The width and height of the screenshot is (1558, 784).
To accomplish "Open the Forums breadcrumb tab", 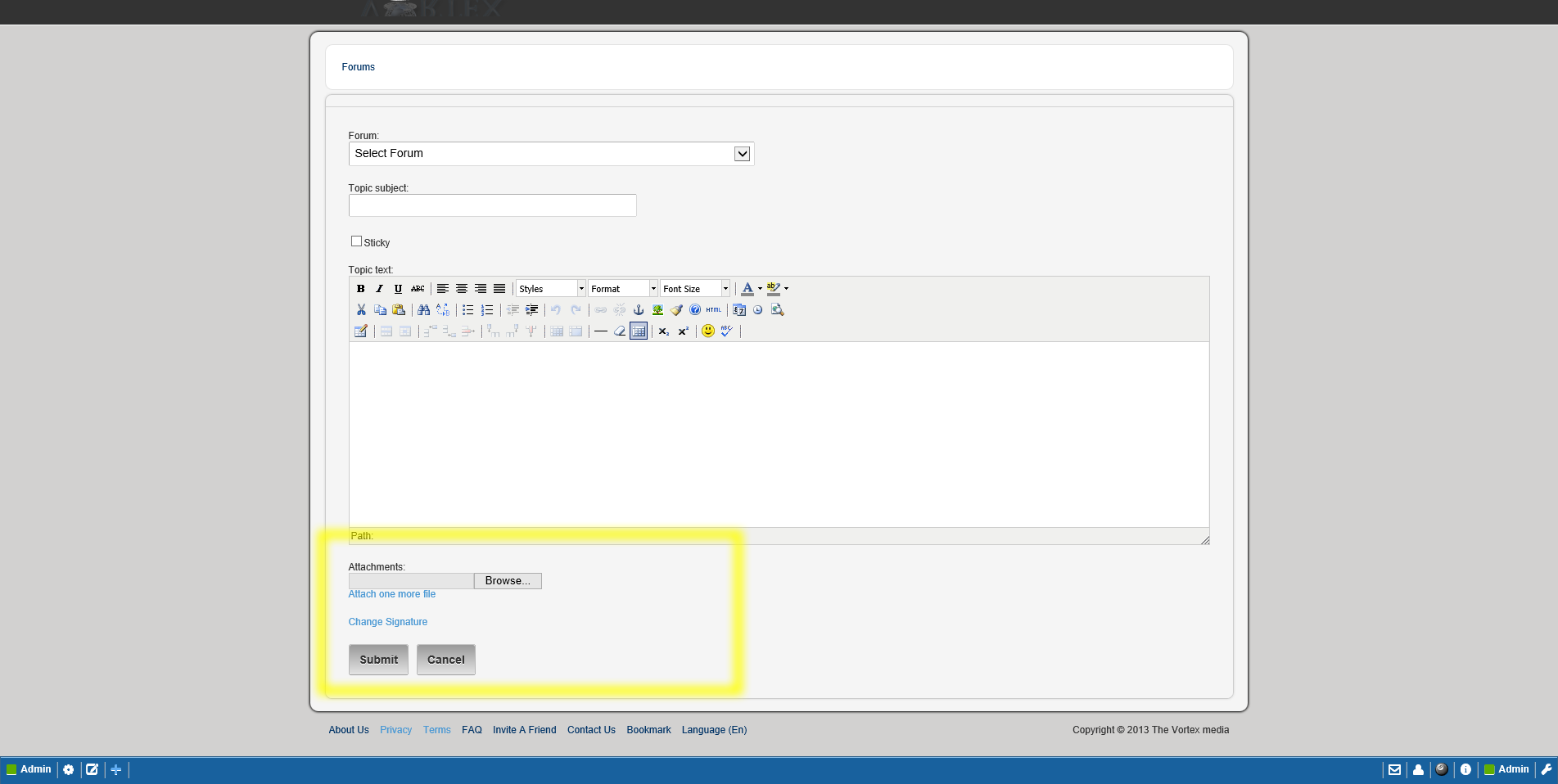I will click(359, 67).
